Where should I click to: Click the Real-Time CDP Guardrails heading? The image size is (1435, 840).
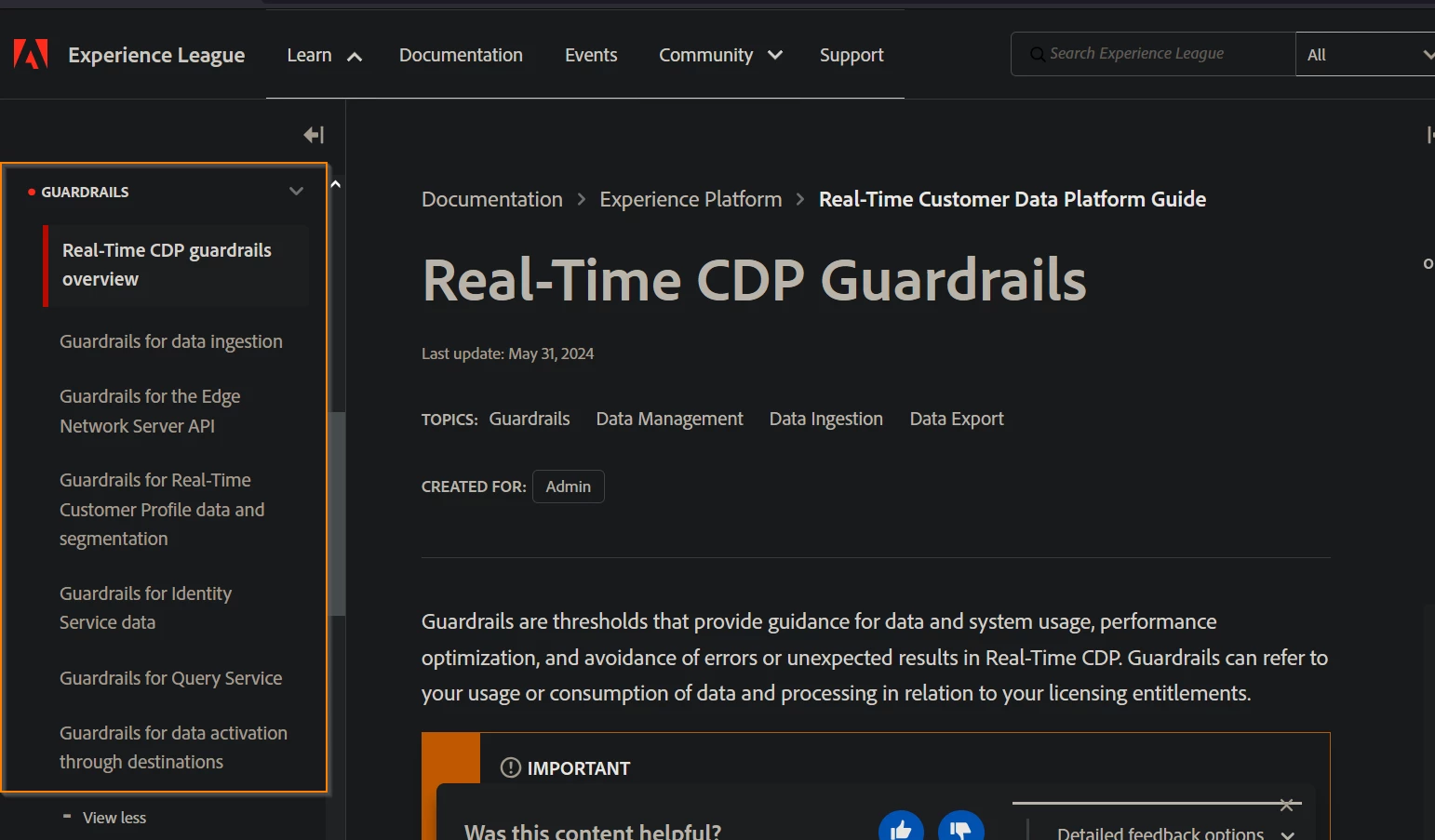755,280
